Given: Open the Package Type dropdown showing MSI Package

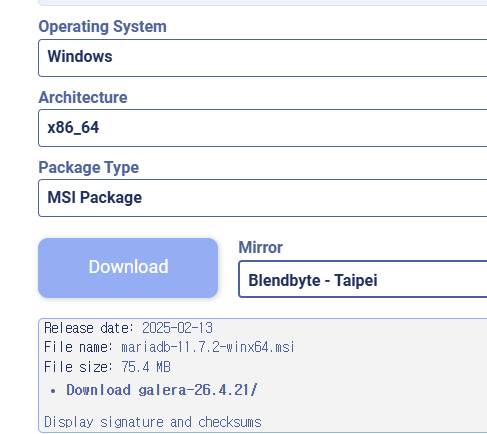Looking at the screenshot, I should click(263, 198).
